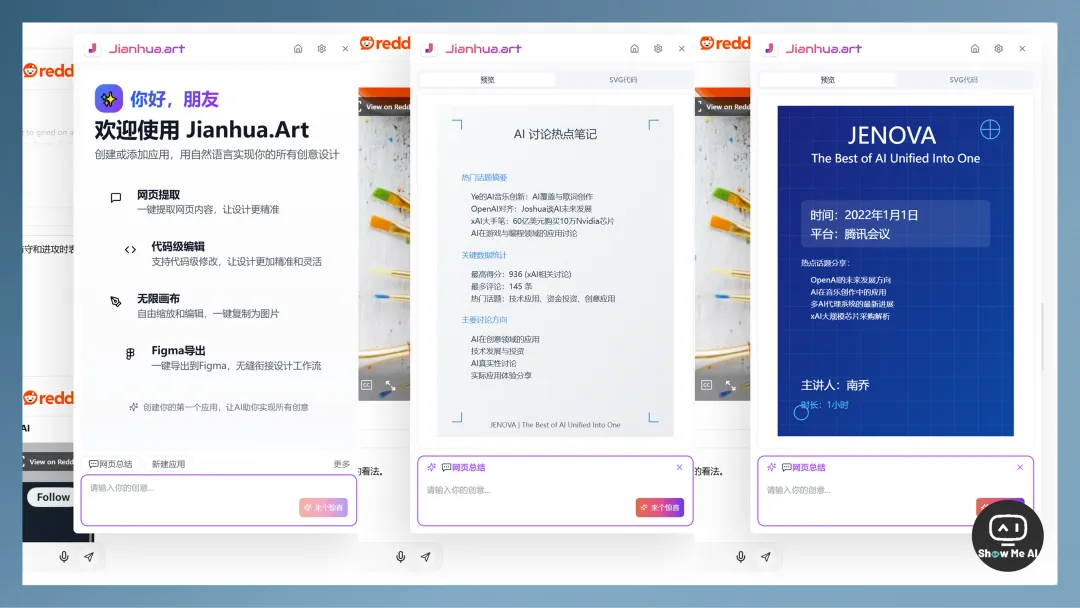Image resolution: width=1080 pixels, height=608 pixels.
Task: Open home in the AI 讨论热点笔记 panel
Action: coord(634,49)
